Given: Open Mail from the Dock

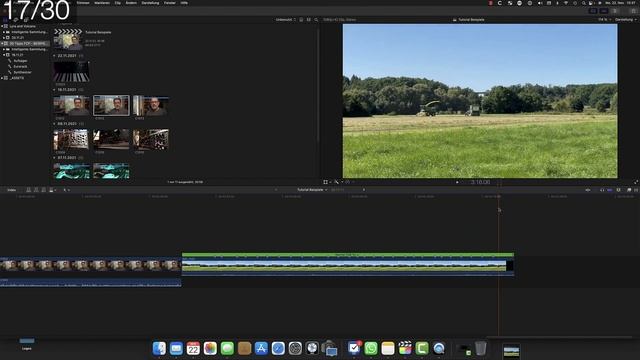Looking at the screenshot, I should (x=176, y=348).
